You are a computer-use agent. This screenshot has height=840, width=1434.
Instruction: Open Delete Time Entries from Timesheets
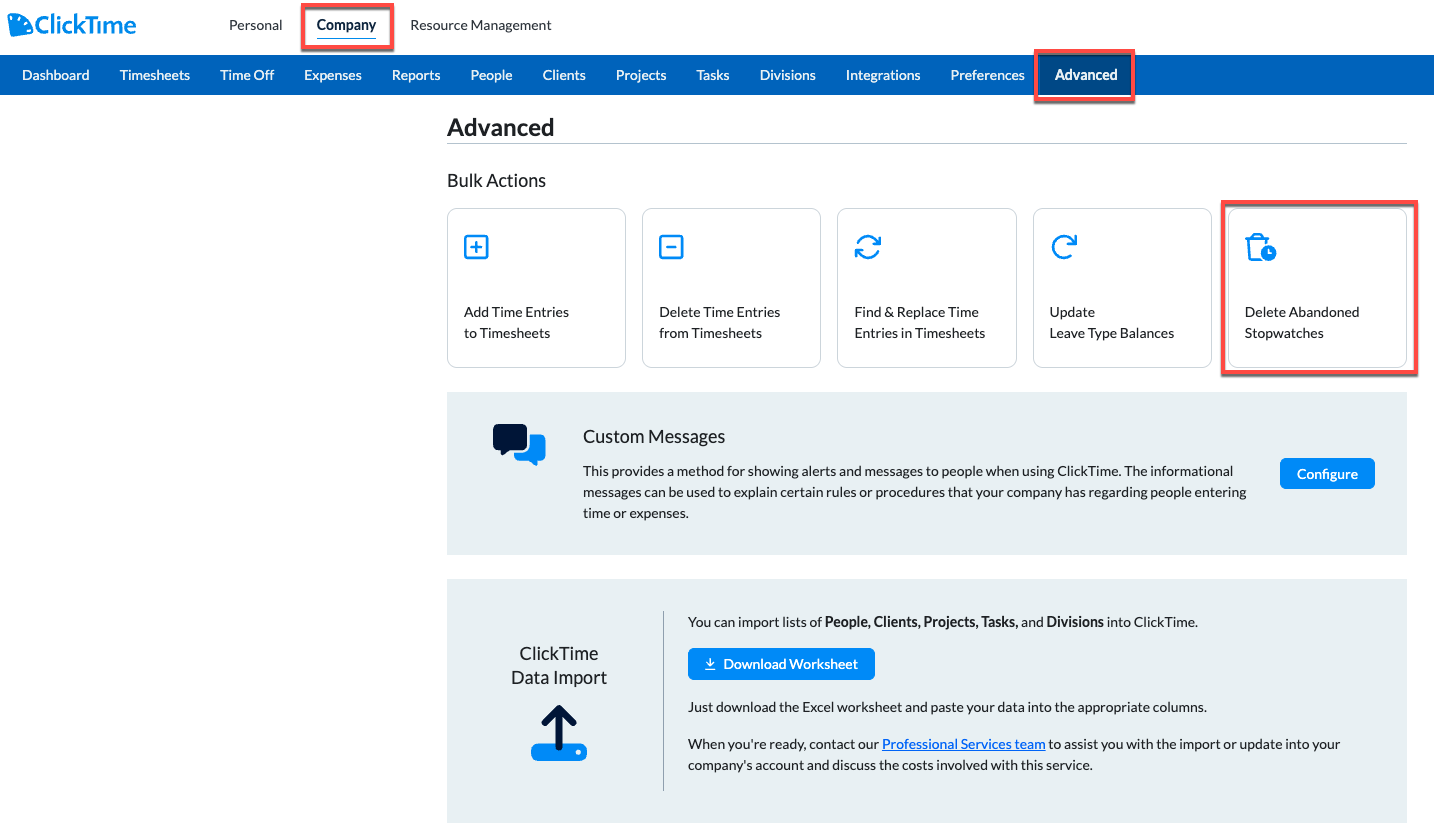point(731,288)
